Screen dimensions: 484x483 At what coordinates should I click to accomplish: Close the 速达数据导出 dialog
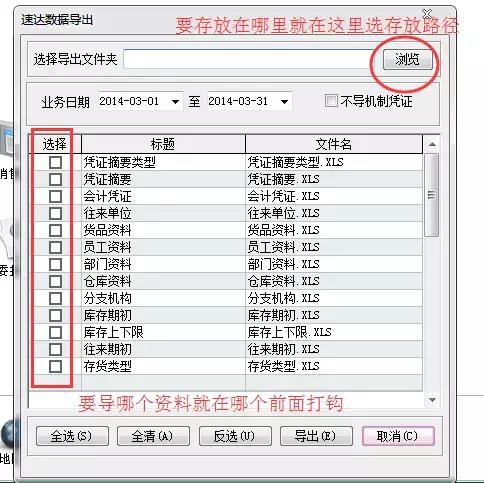tap(427, 14)
